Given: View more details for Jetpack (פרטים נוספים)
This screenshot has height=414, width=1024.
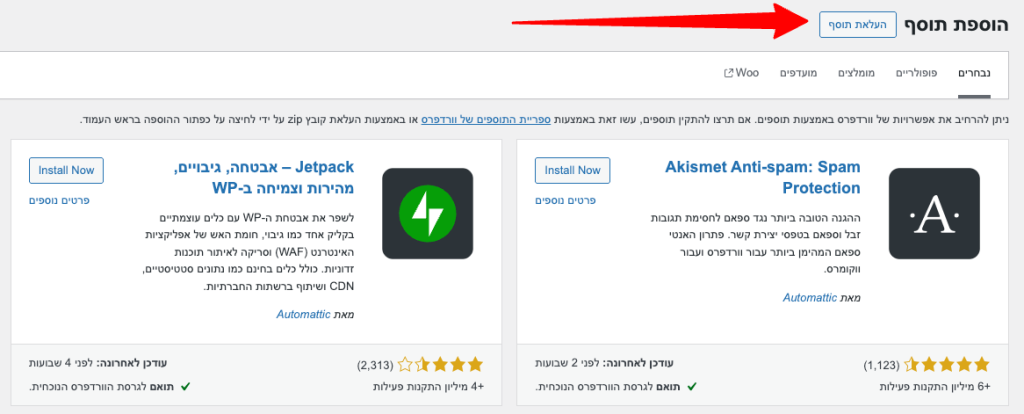Looking at the screenshot, I should 68,200.
